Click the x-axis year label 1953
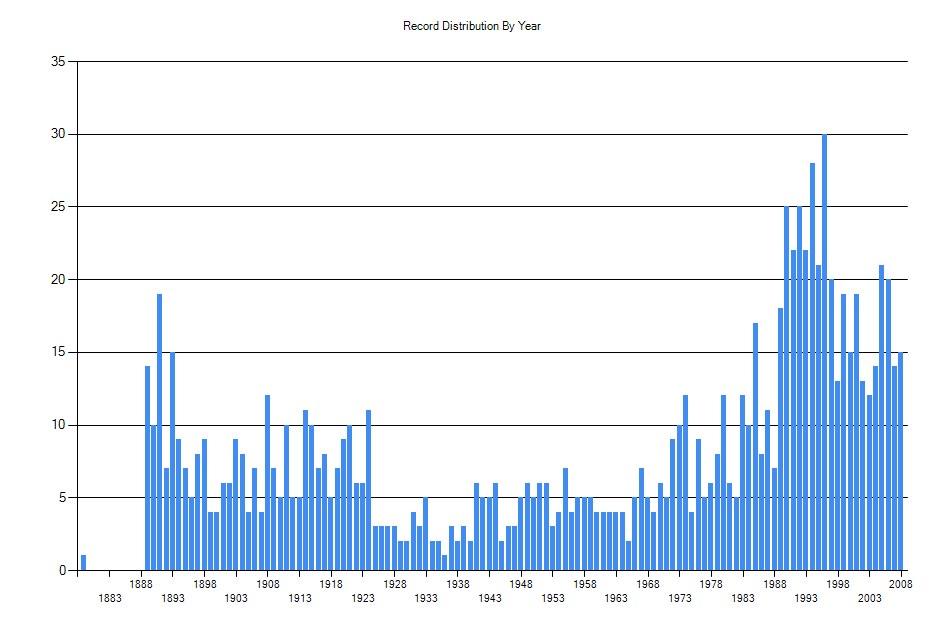945x630 pixels. pyautogui.click(x=553, y=598)
